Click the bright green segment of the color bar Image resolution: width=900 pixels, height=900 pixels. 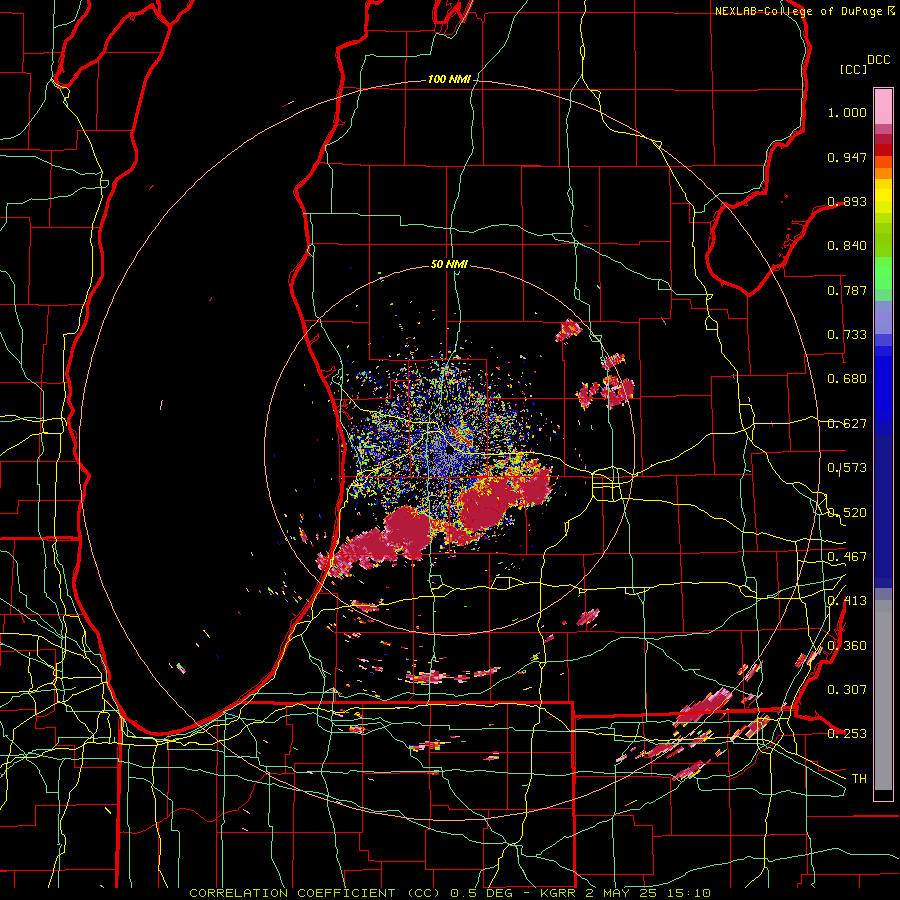tap(883, 273)
